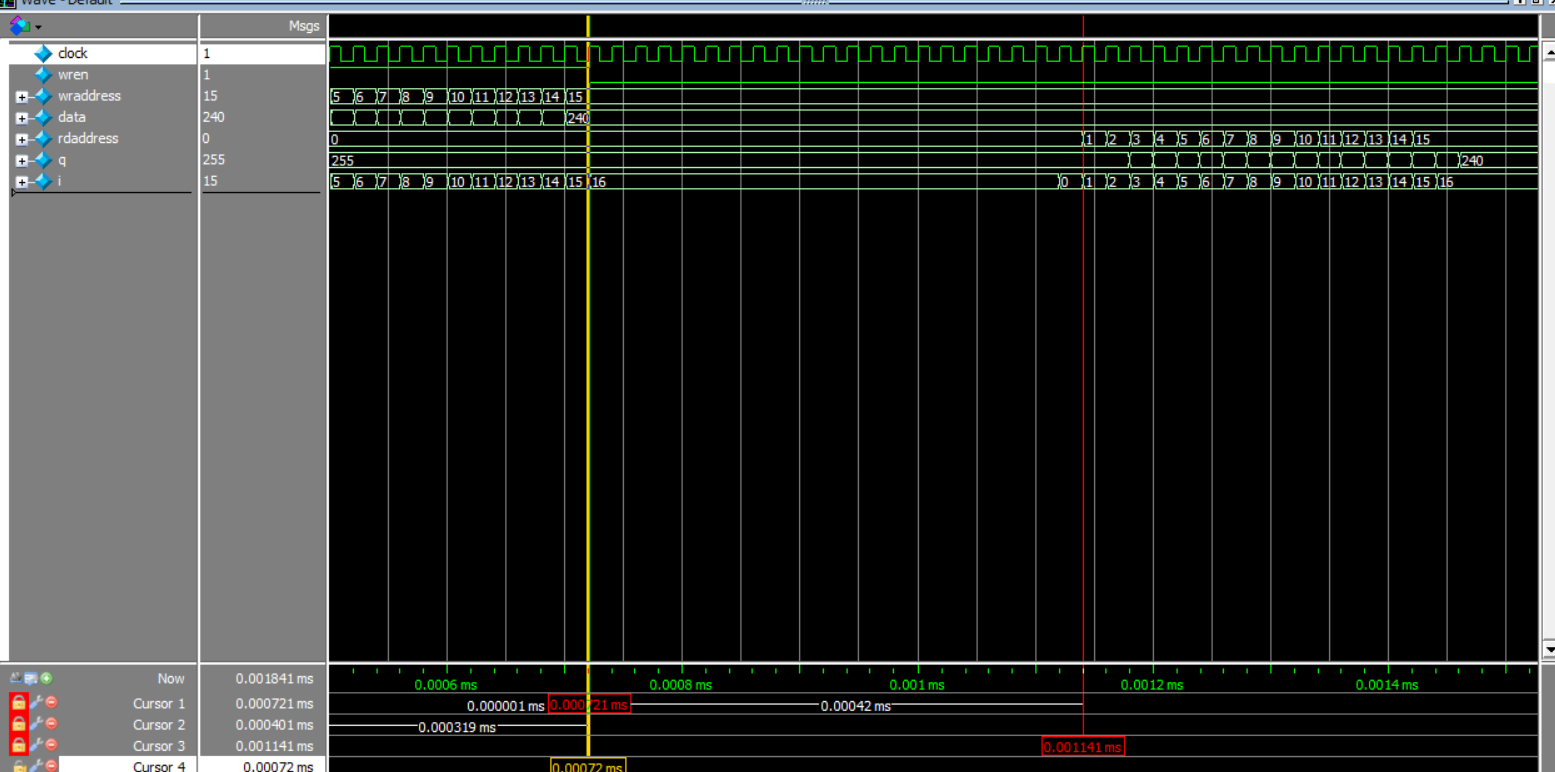Screen dimensions: 1555x772
Task: Toggle the lock on Cursor 1
Action: tap(18, 703)
